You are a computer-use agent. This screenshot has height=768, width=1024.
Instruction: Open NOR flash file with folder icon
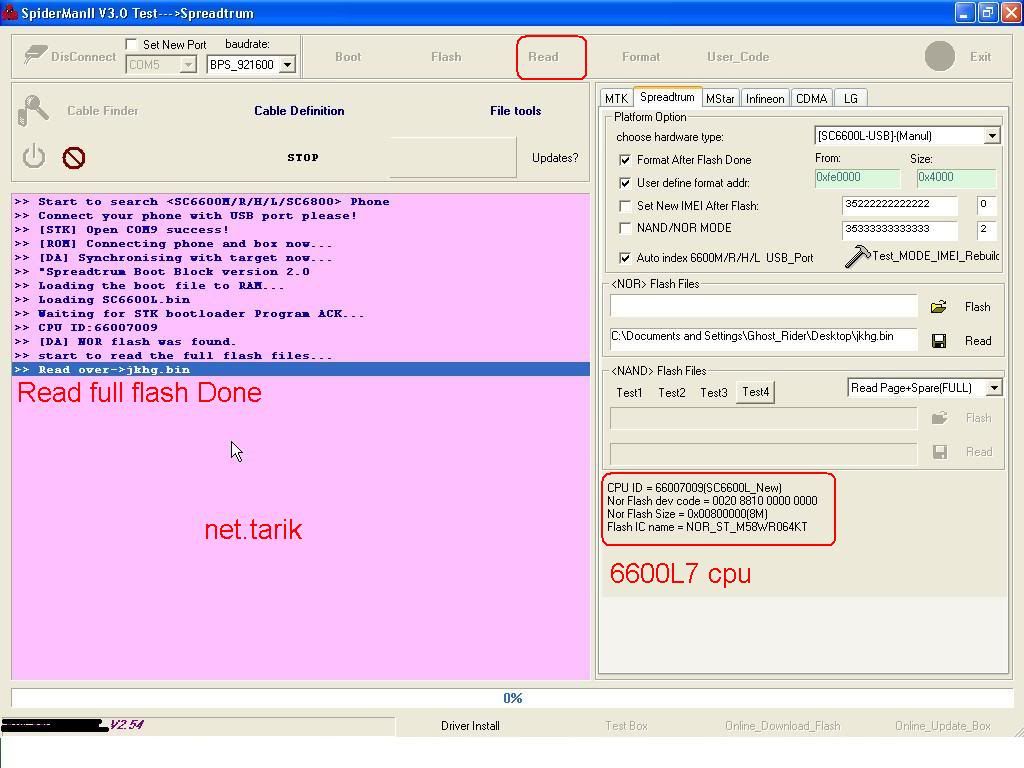tap(938, 307)
